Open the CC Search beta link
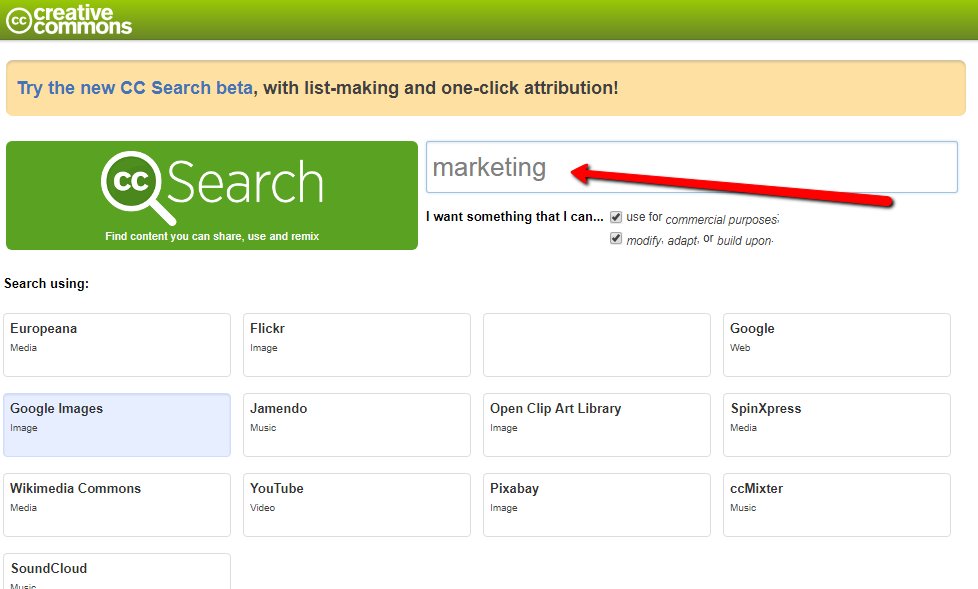The width and height of the screenshot is (978, 589). click(x=135, y=88)
